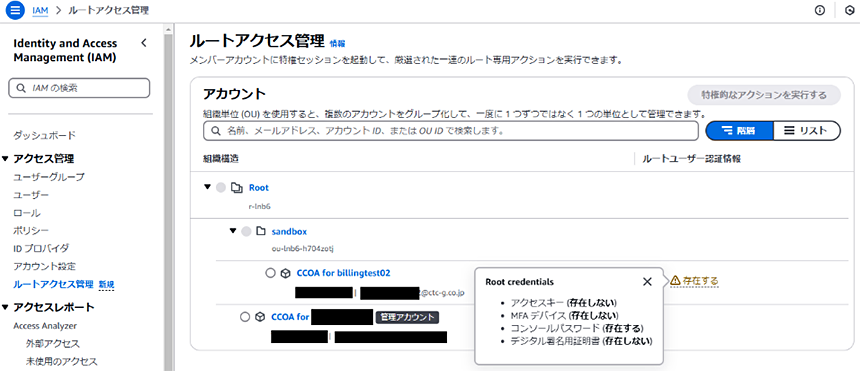Image resolution: width=860 pixels, height=371 pixels.
Task: Open ポリシー in the sidebar
Action: 31,230
